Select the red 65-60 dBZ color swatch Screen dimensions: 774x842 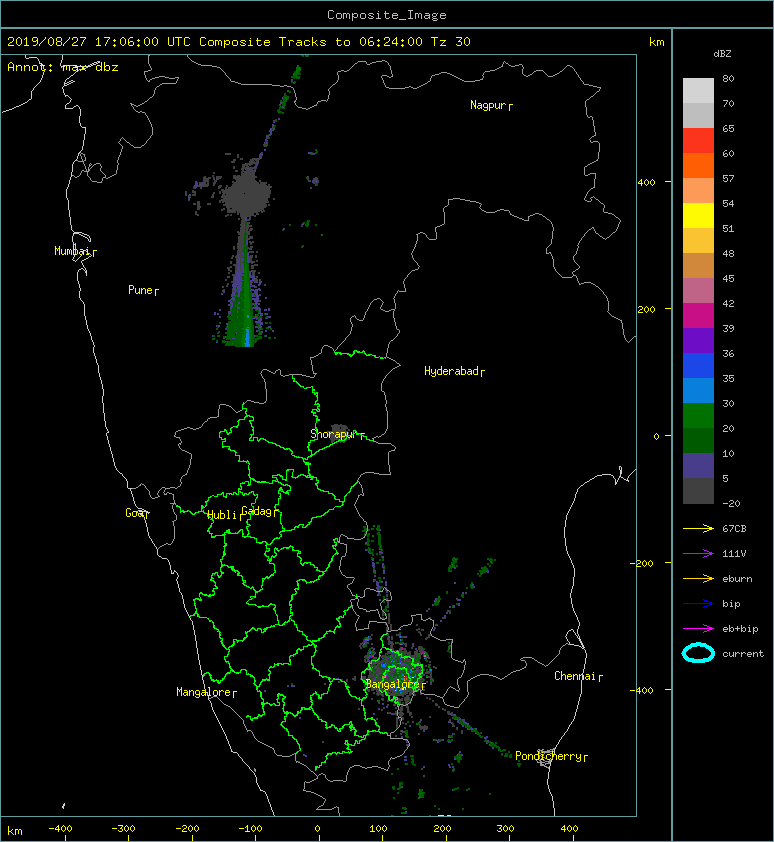(x=698, y=141)
